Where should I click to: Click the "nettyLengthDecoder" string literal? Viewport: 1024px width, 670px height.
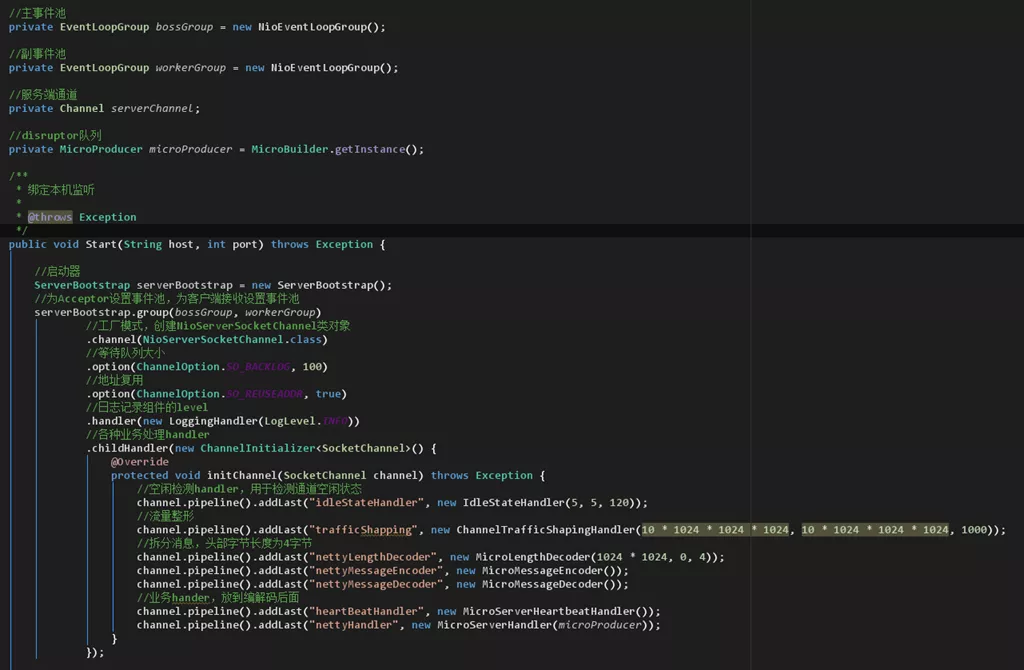click(x=372, y=557)
